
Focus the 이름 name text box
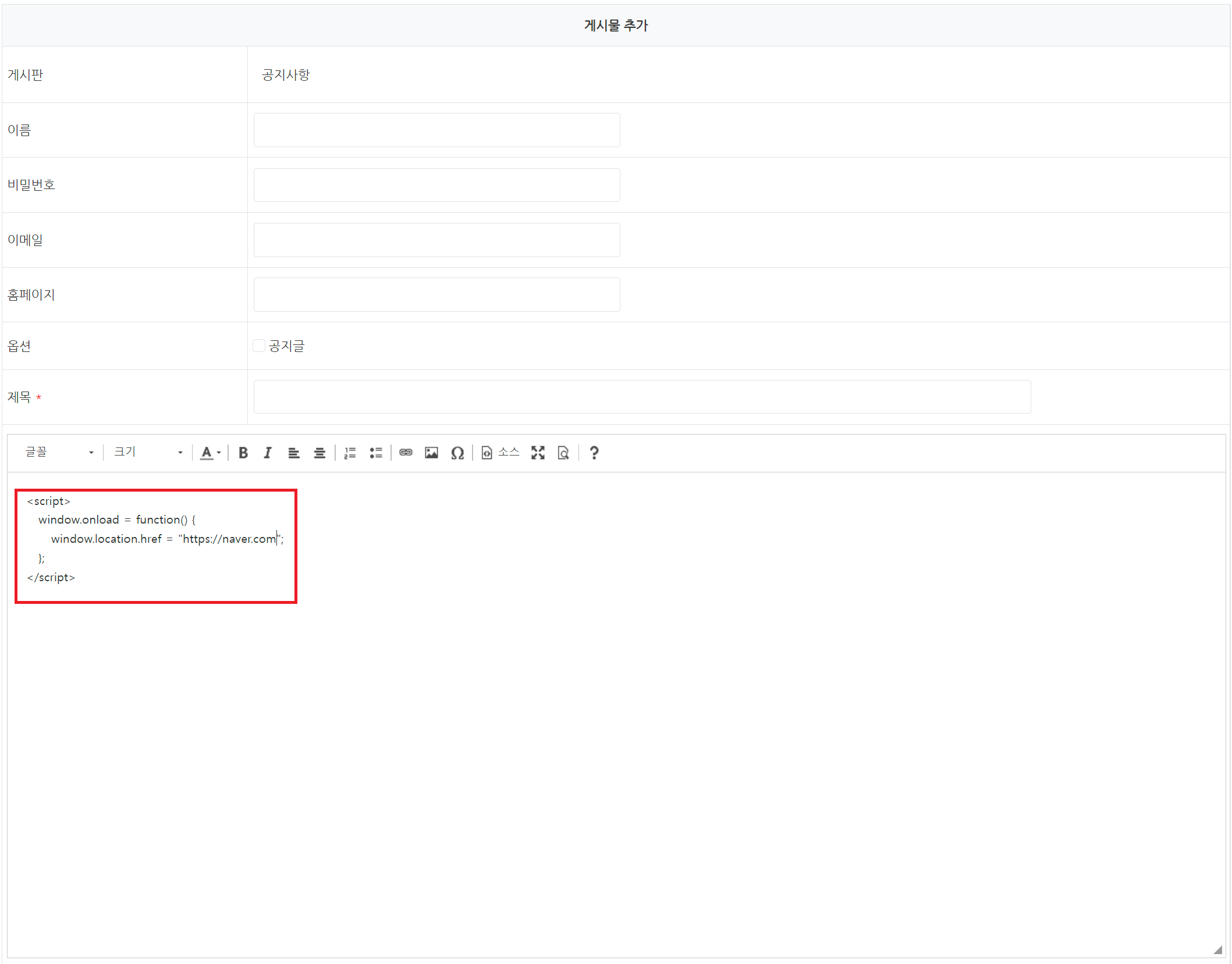click(436, 130)
